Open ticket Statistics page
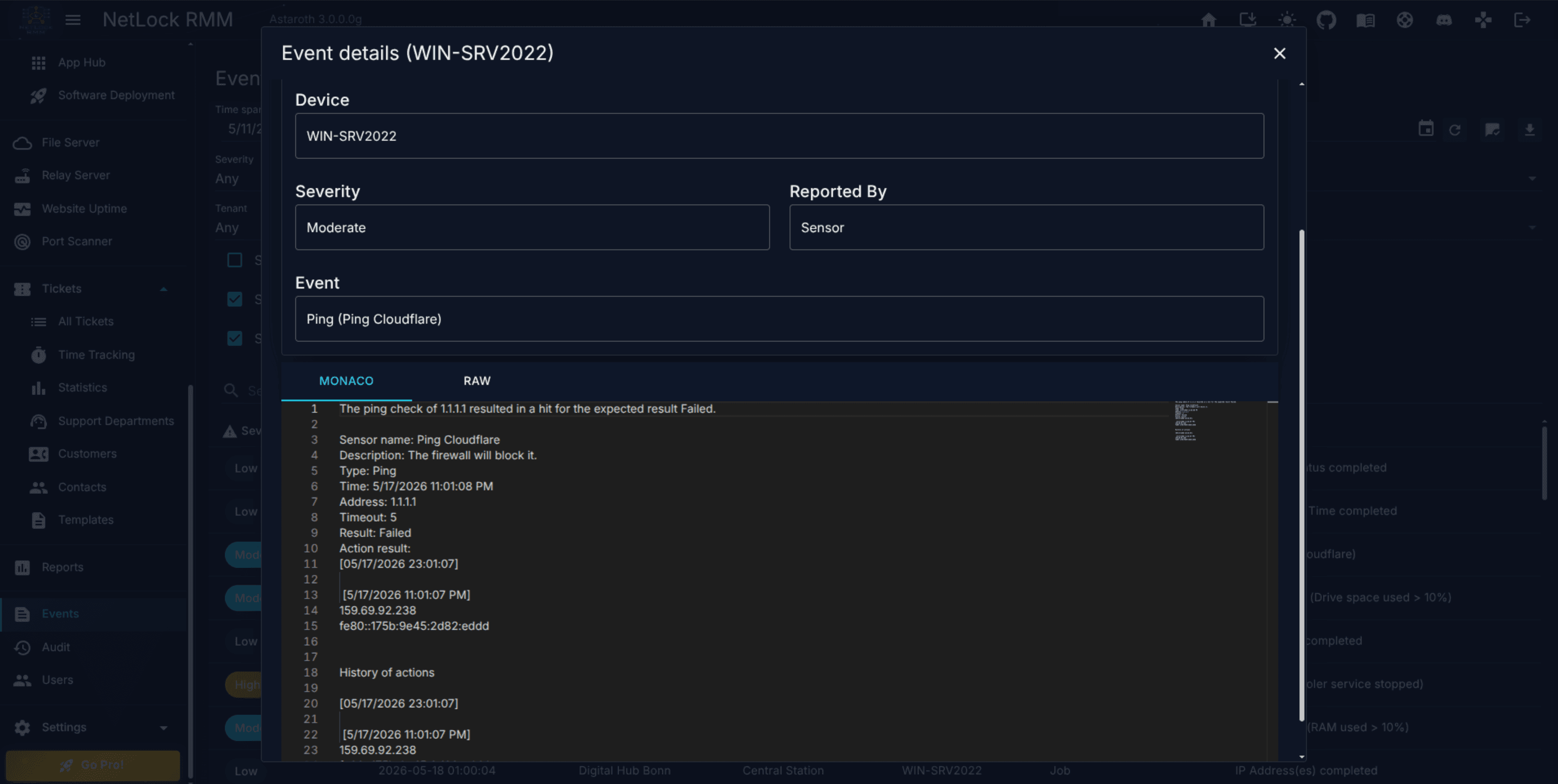The height and width of the screenshot is (784, 1558). pos(82,388)
